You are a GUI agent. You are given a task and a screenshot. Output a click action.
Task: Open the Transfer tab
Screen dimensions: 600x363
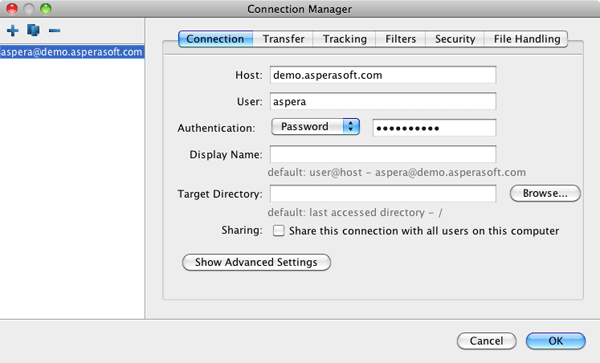pos(283,39)
